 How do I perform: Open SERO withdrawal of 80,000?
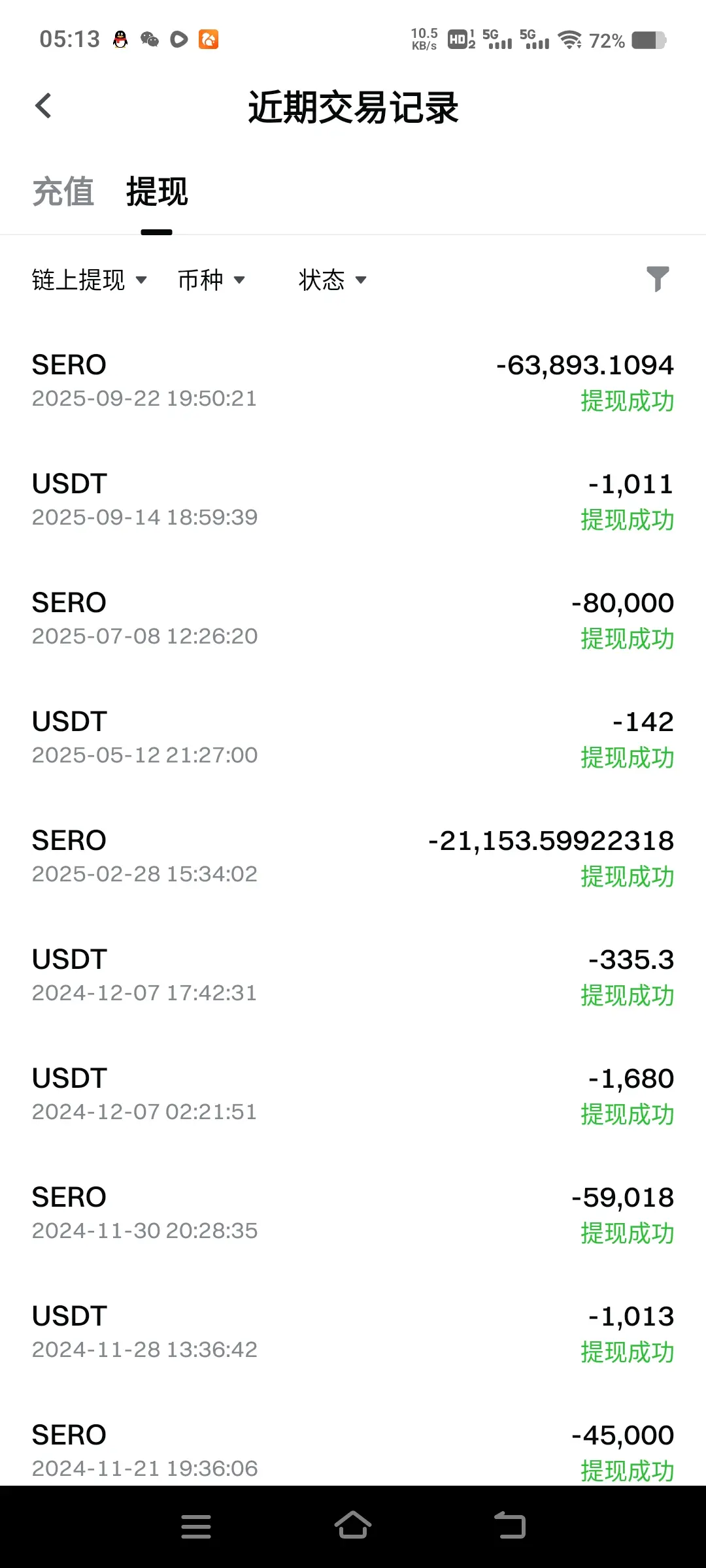[353, 620]
